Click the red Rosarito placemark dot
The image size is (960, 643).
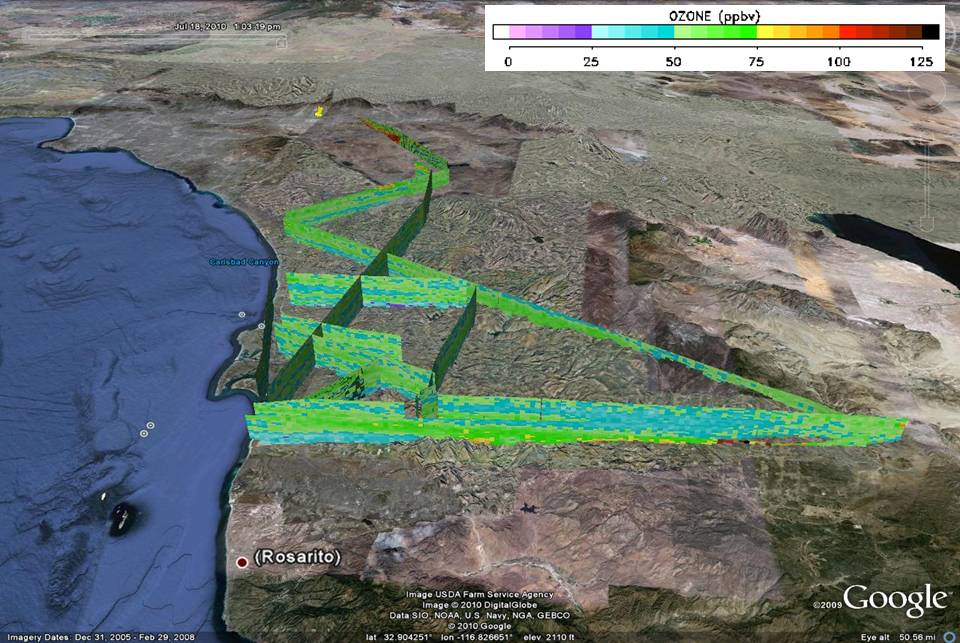coord(242,562)
